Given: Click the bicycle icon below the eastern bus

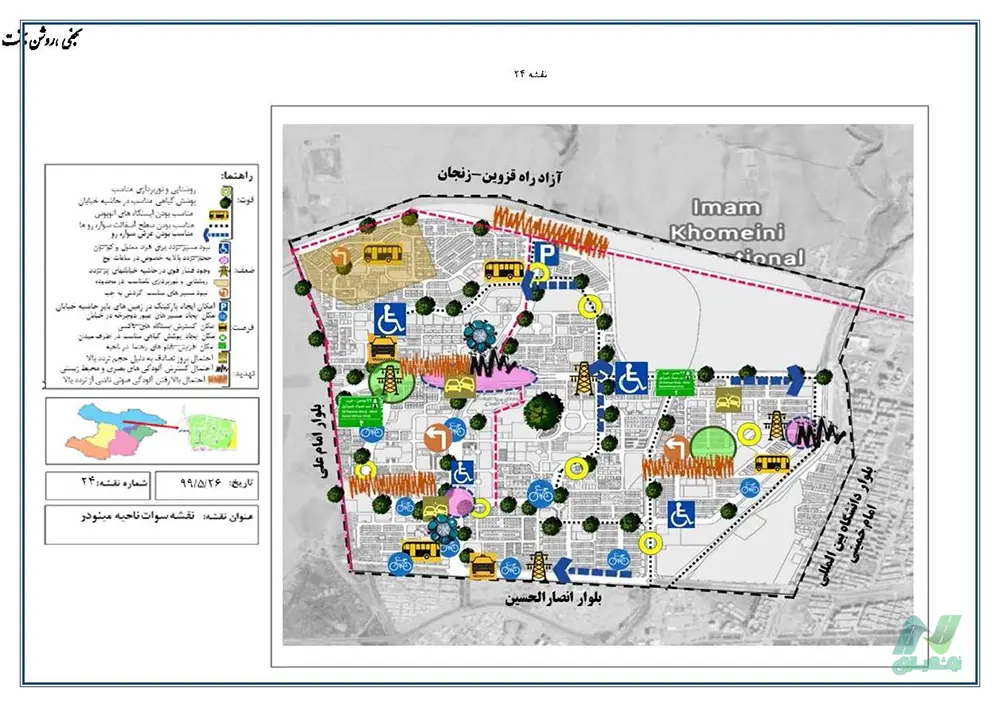Looking at the screenshot, I should click(x=750, y=488).
